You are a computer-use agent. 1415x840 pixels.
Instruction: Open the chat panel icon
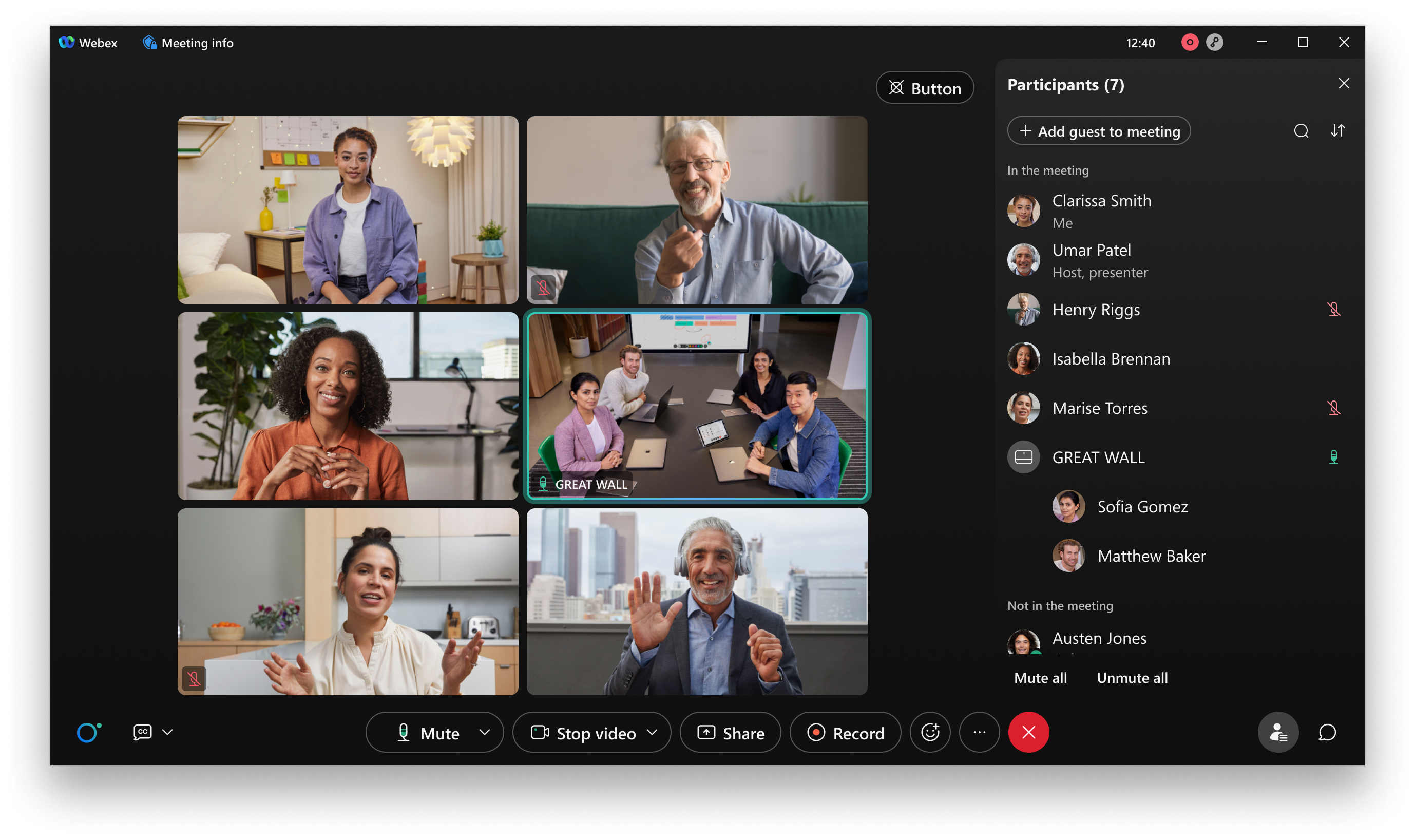click(1327, 732)
